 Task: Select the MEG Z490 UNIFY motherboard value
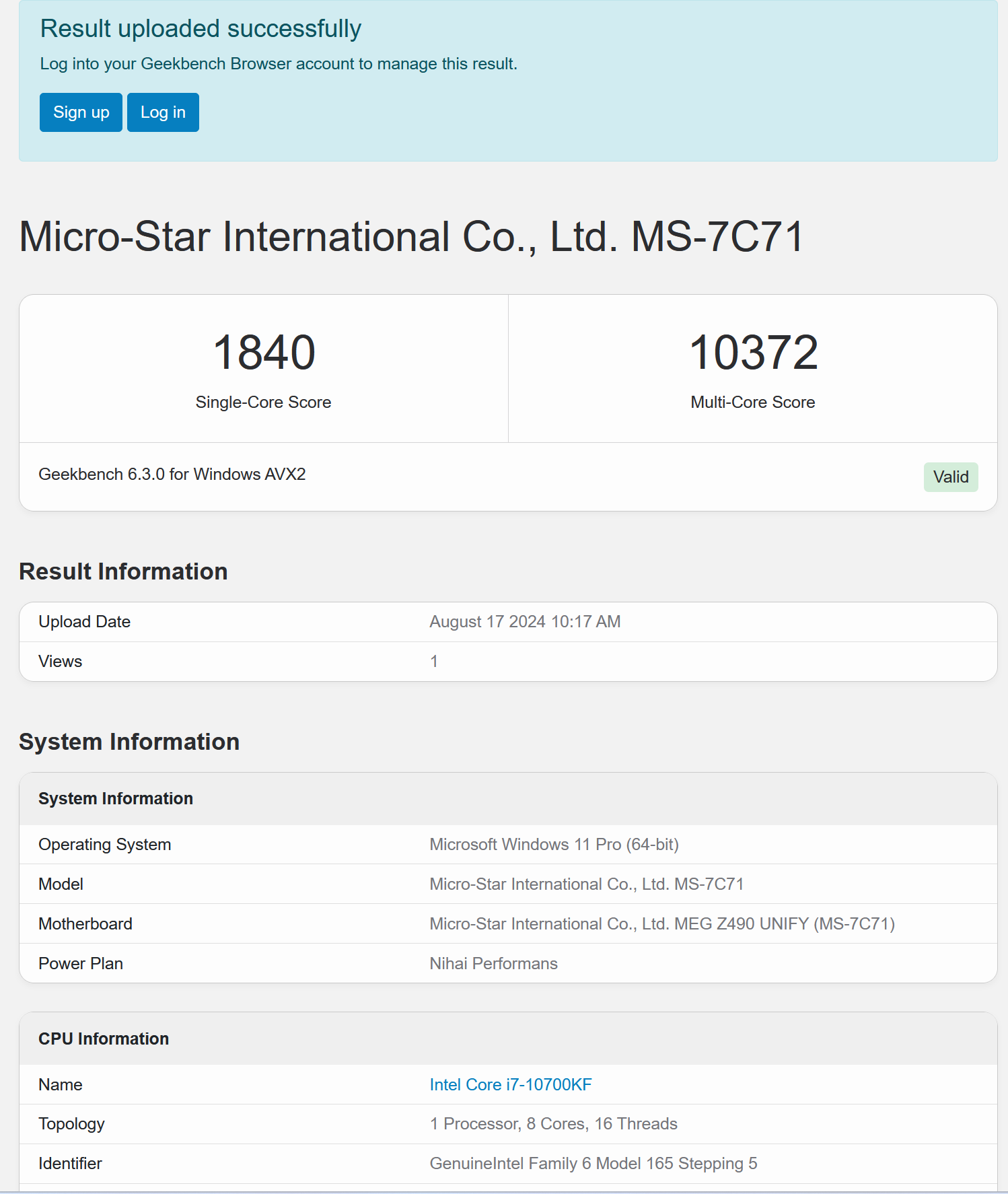(x=662, y=923)
